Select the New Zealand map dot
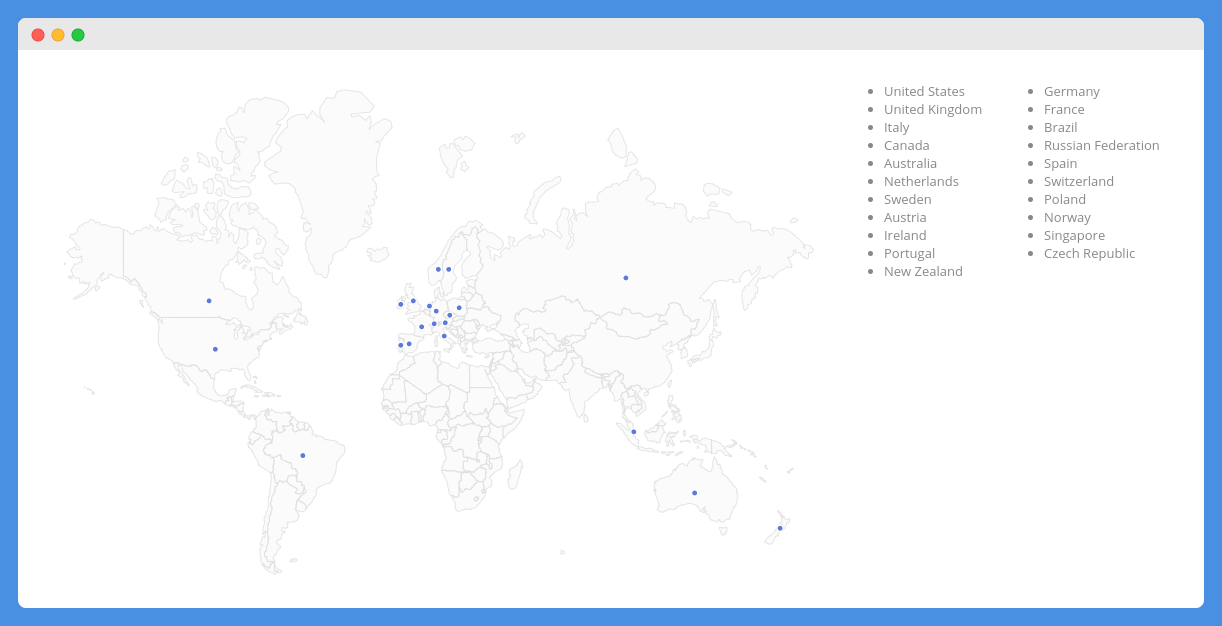The image size is (1222, 626). (780, 528)
